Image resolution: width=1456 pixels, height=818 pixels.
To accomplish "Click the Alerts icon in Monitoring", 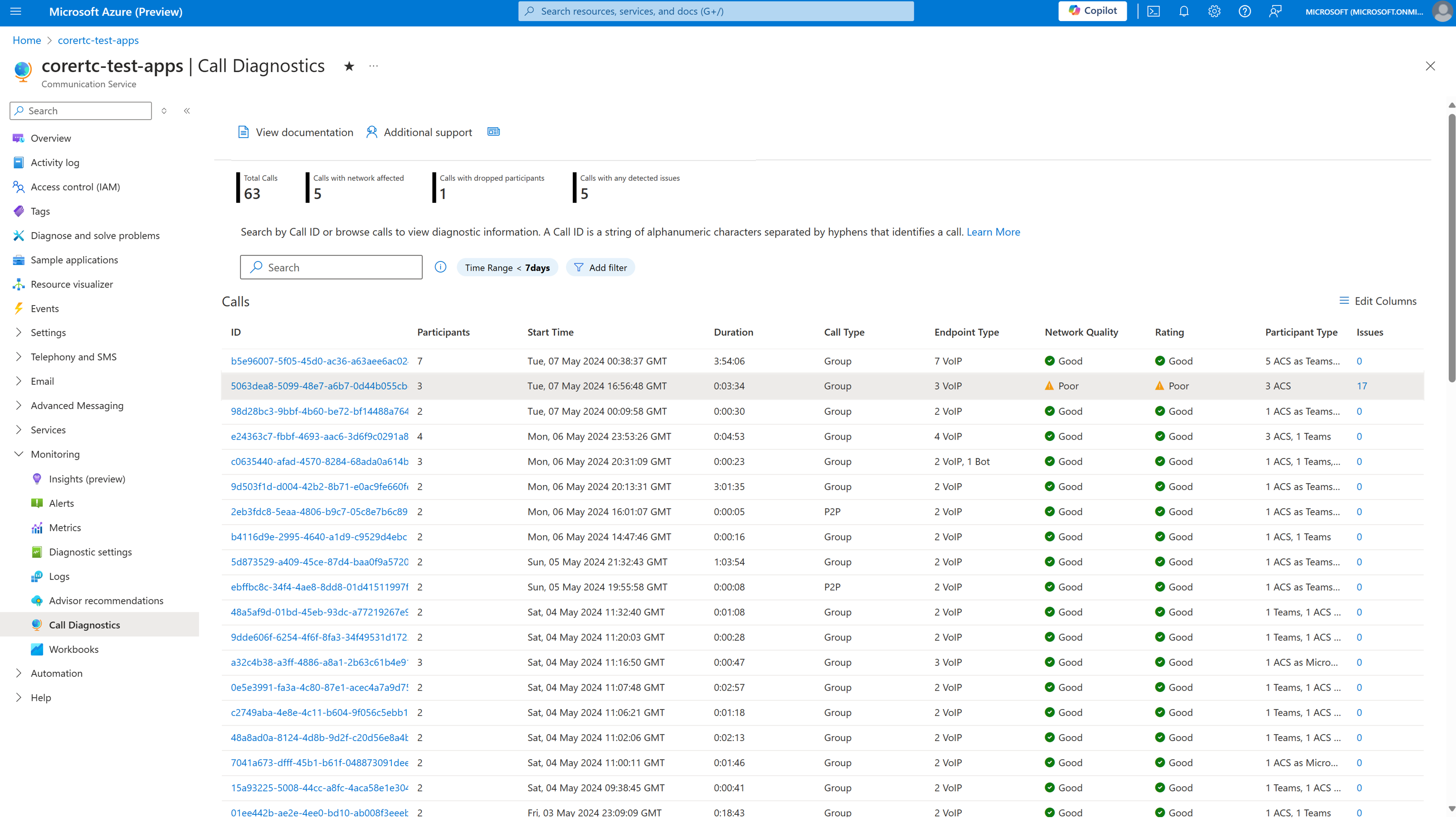I will [x=37, y=502].
